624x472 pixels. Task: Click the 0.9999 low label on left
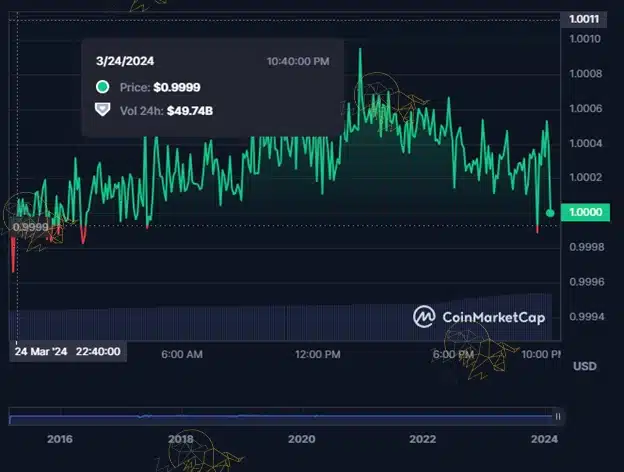tap(31, 227)
